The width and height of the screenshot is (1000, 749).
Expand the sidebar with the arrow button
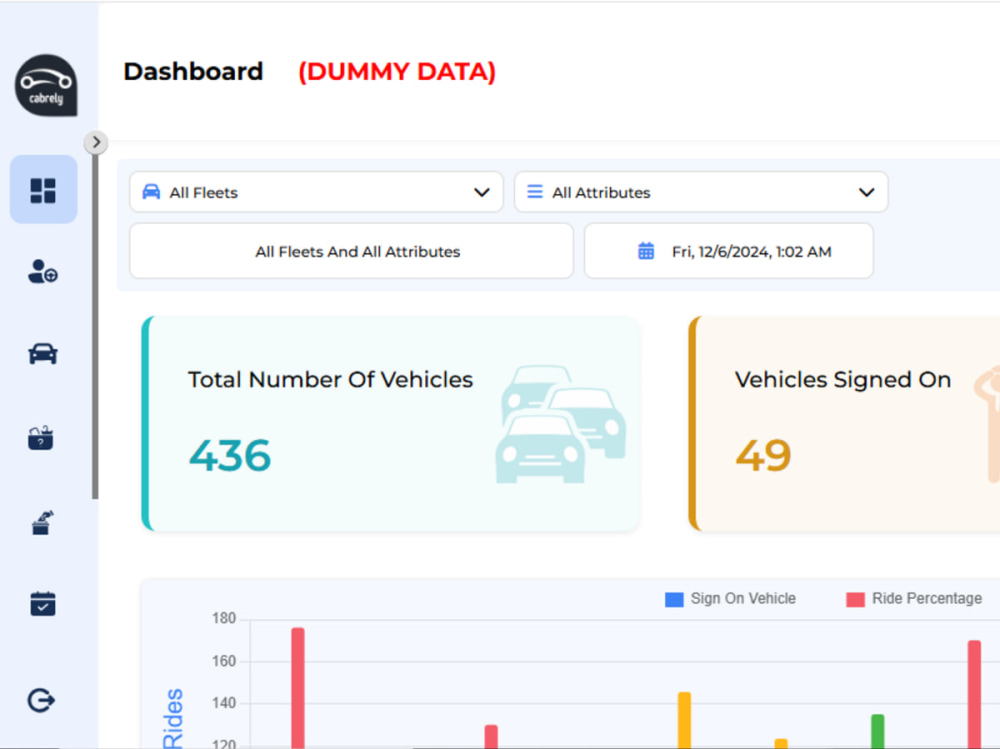pos(96,142)
